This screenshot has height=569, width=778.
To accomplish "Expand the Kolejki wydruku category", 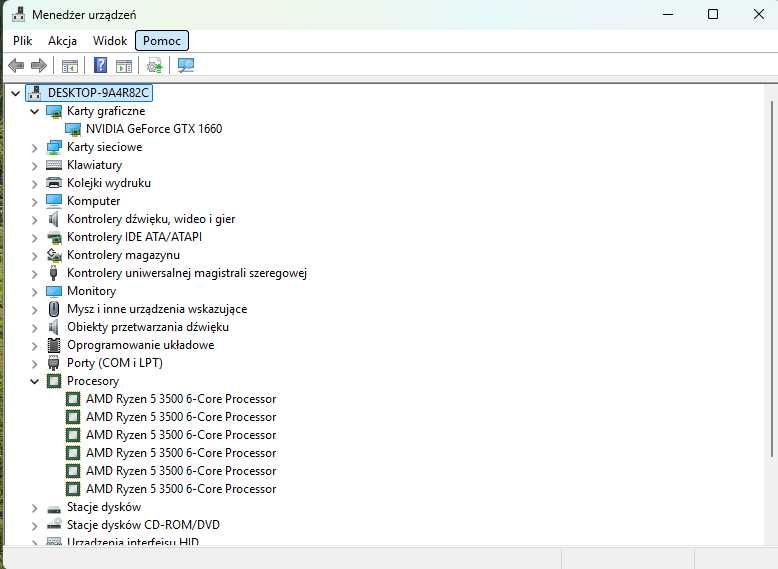I will point(34,184).
